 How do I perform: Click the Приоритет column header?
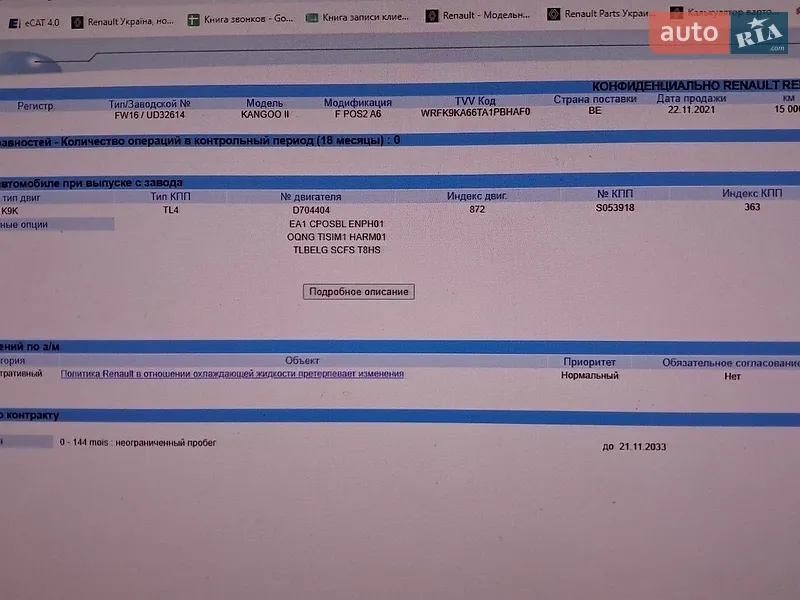click(589, 362)
